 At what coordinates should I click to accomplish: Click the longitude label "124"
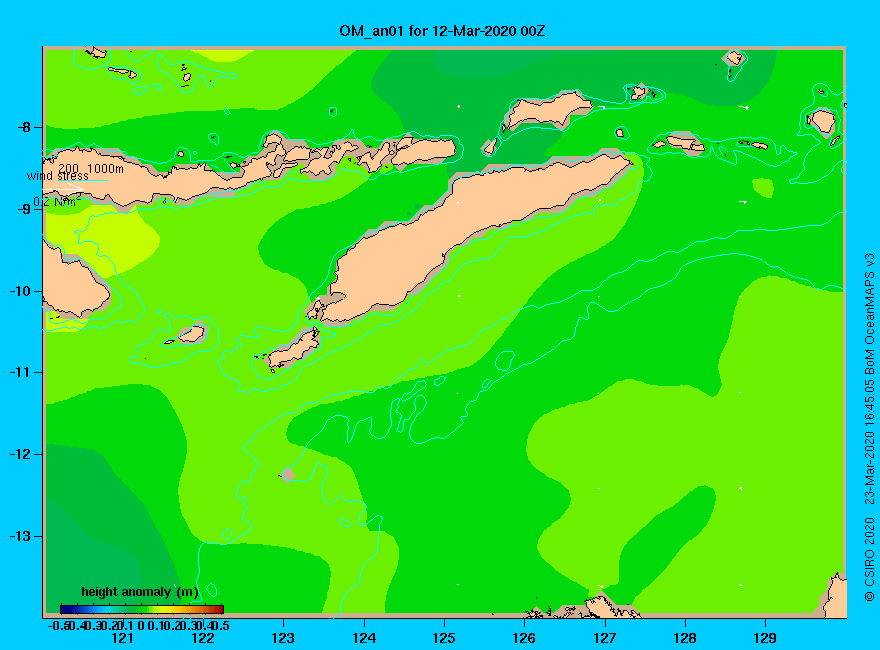pyautogui.click(x=364, y=638)
